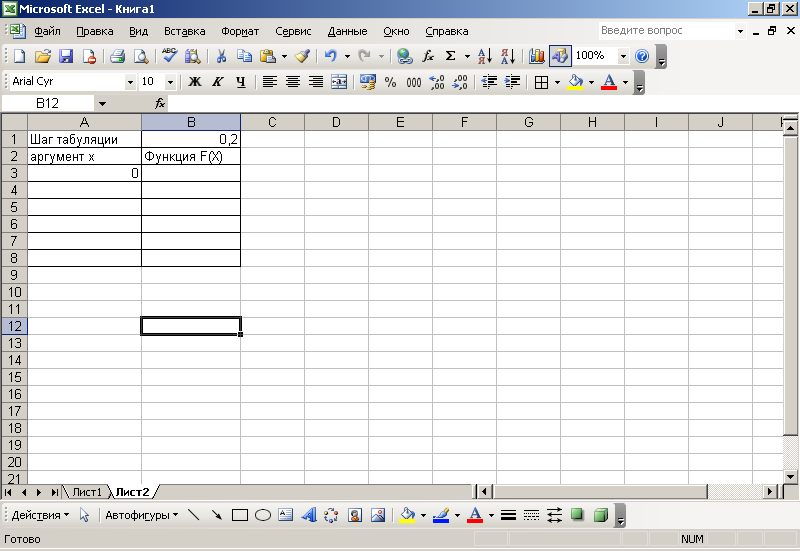Apply currency format
The image size is (800, 551).
(367, 82)
